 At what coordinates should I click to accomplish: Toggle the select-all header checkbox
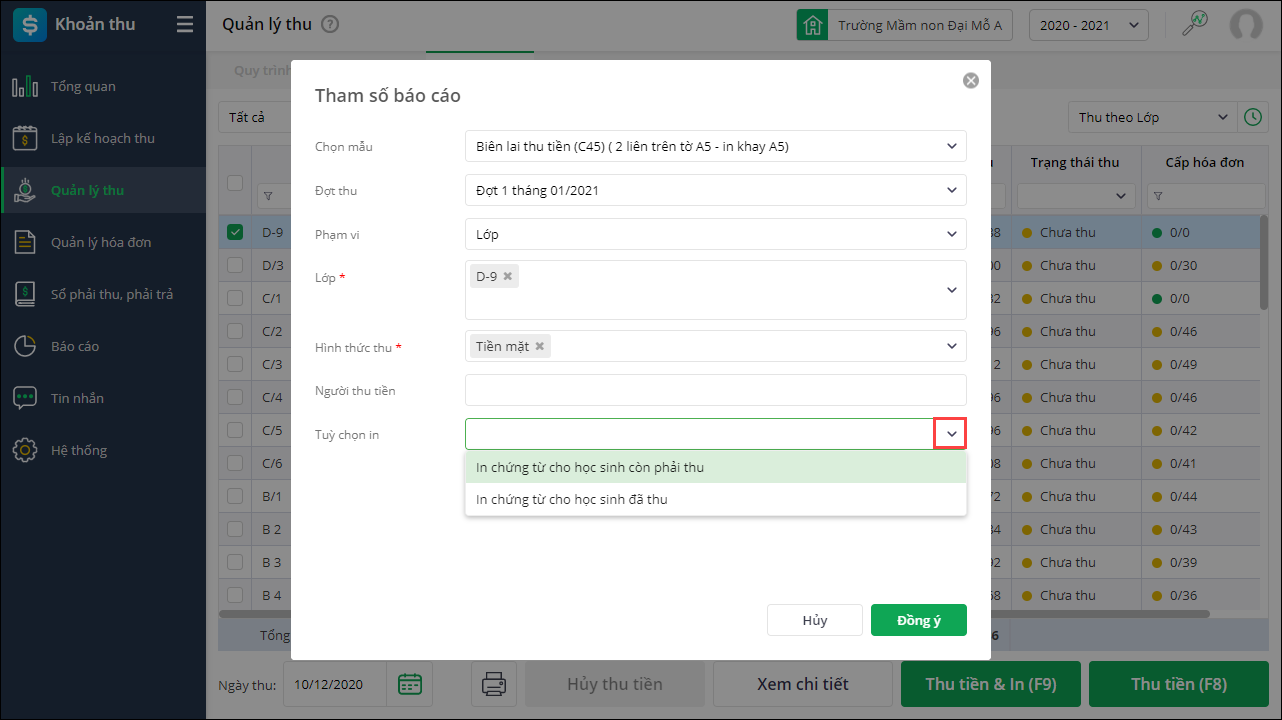[235, 182]
